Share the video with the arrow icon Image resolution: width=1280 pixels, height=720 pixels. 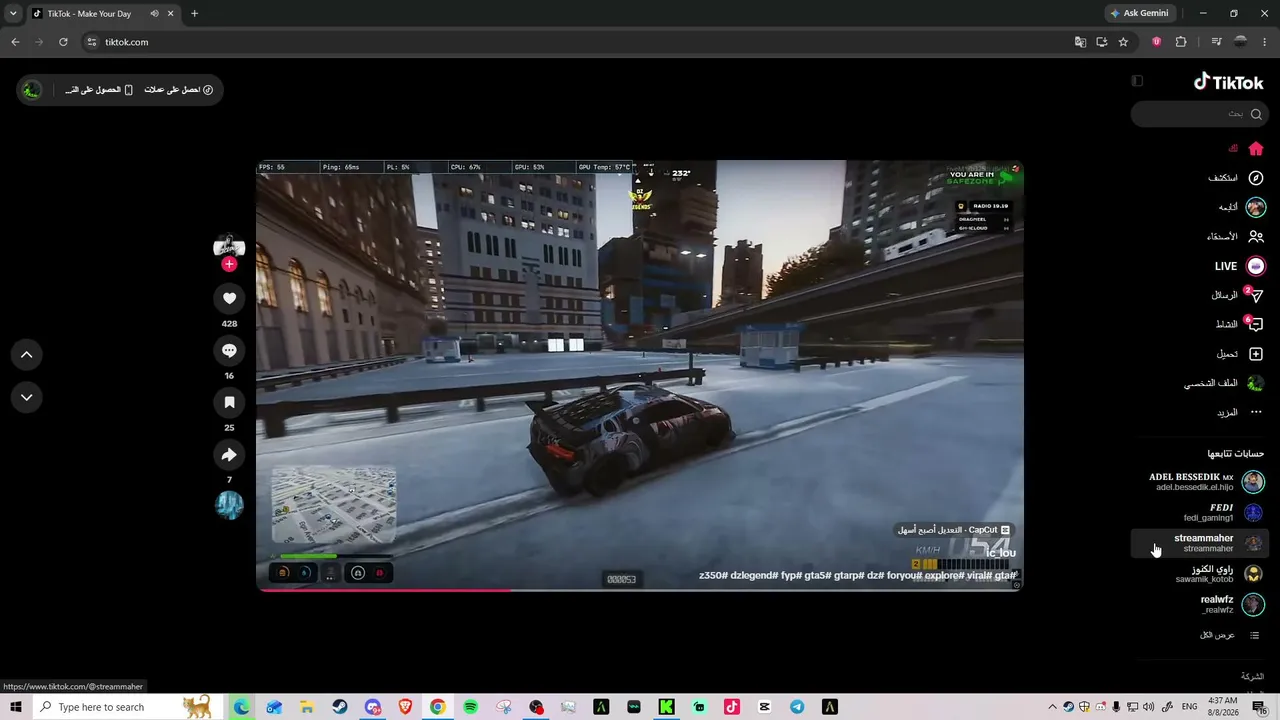229,455
